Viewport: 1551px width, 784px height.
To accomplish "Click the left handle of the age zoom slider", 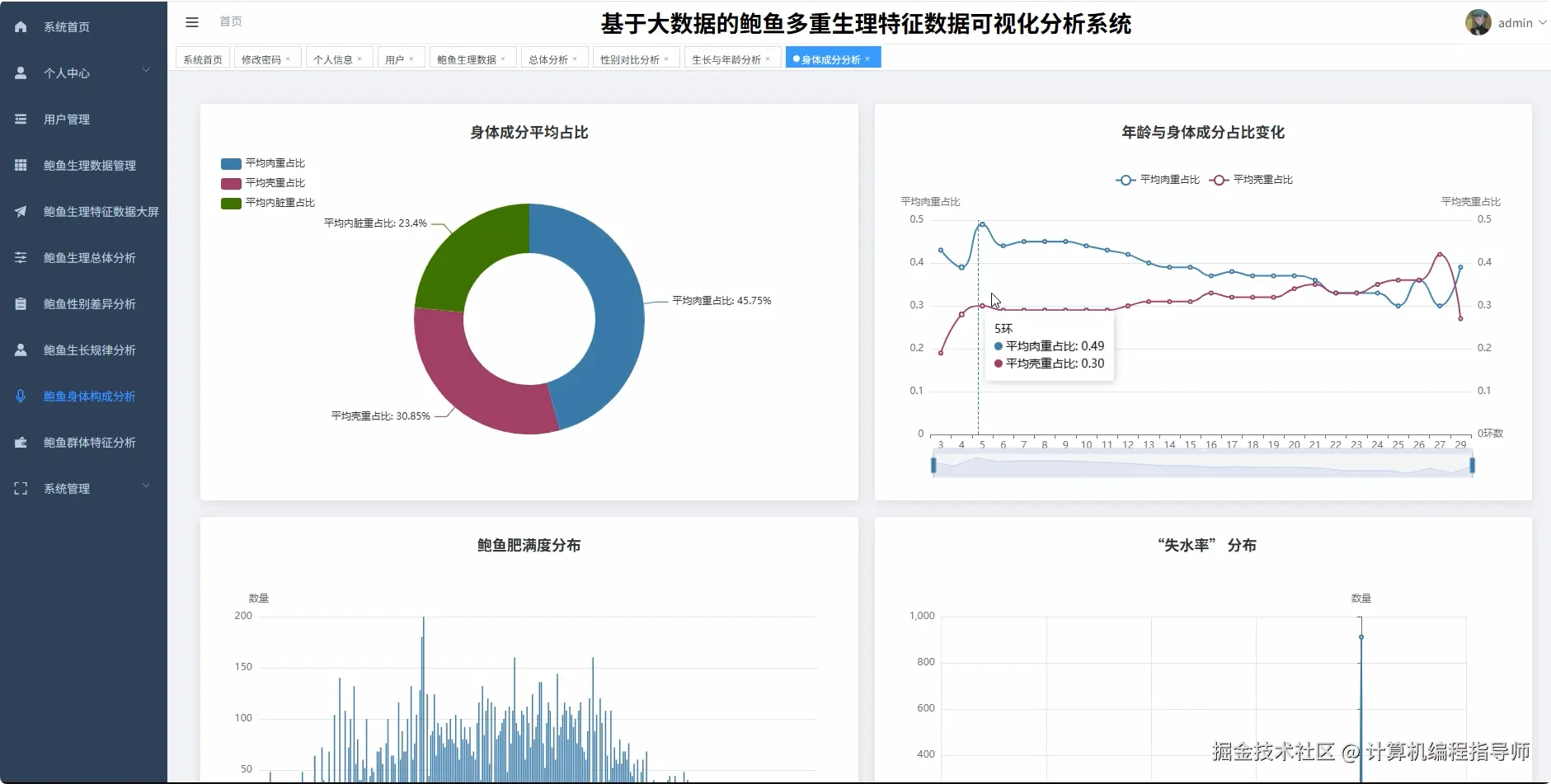I will tap(933, 466).
